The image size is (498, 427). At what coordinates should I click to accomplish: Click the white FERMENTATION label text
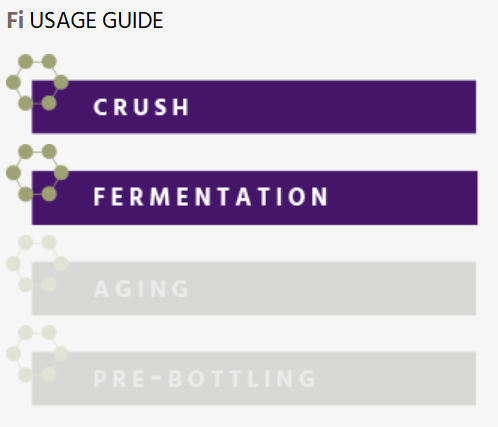(211, 197)
